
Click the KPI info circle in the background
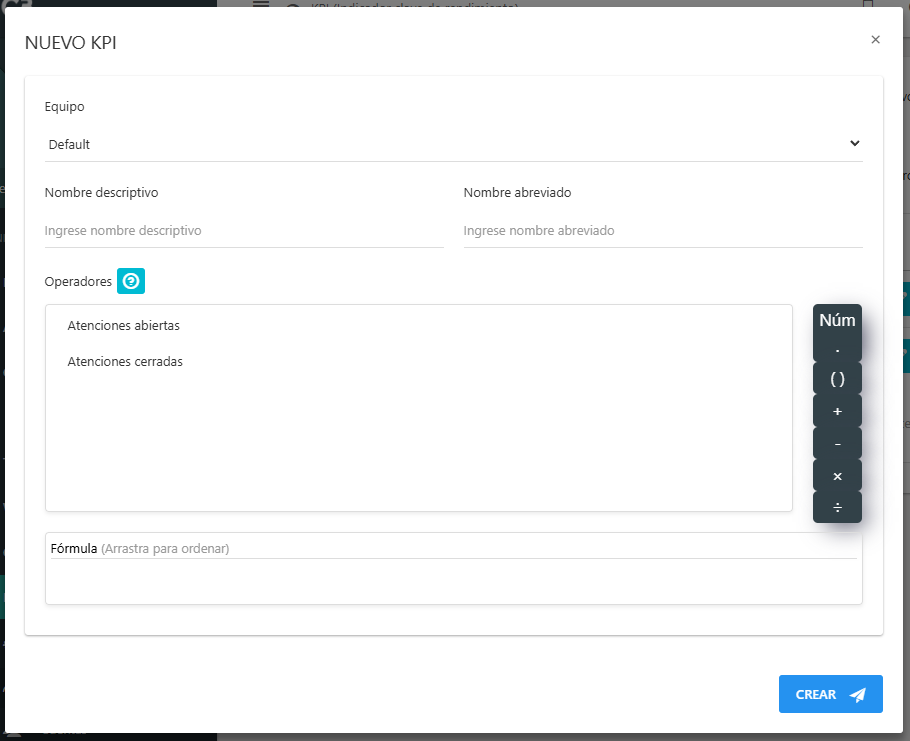[291, 4]
